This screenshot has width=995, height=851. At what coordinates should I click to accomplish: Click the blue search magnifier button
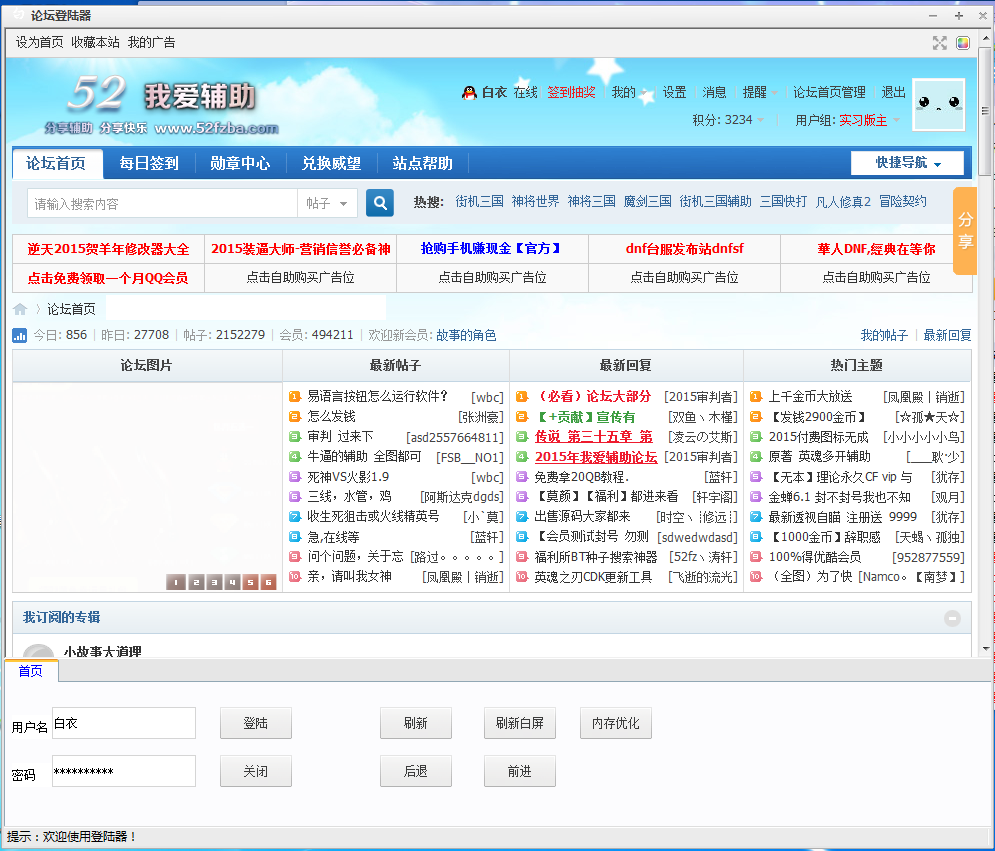[x=380, y=203]
